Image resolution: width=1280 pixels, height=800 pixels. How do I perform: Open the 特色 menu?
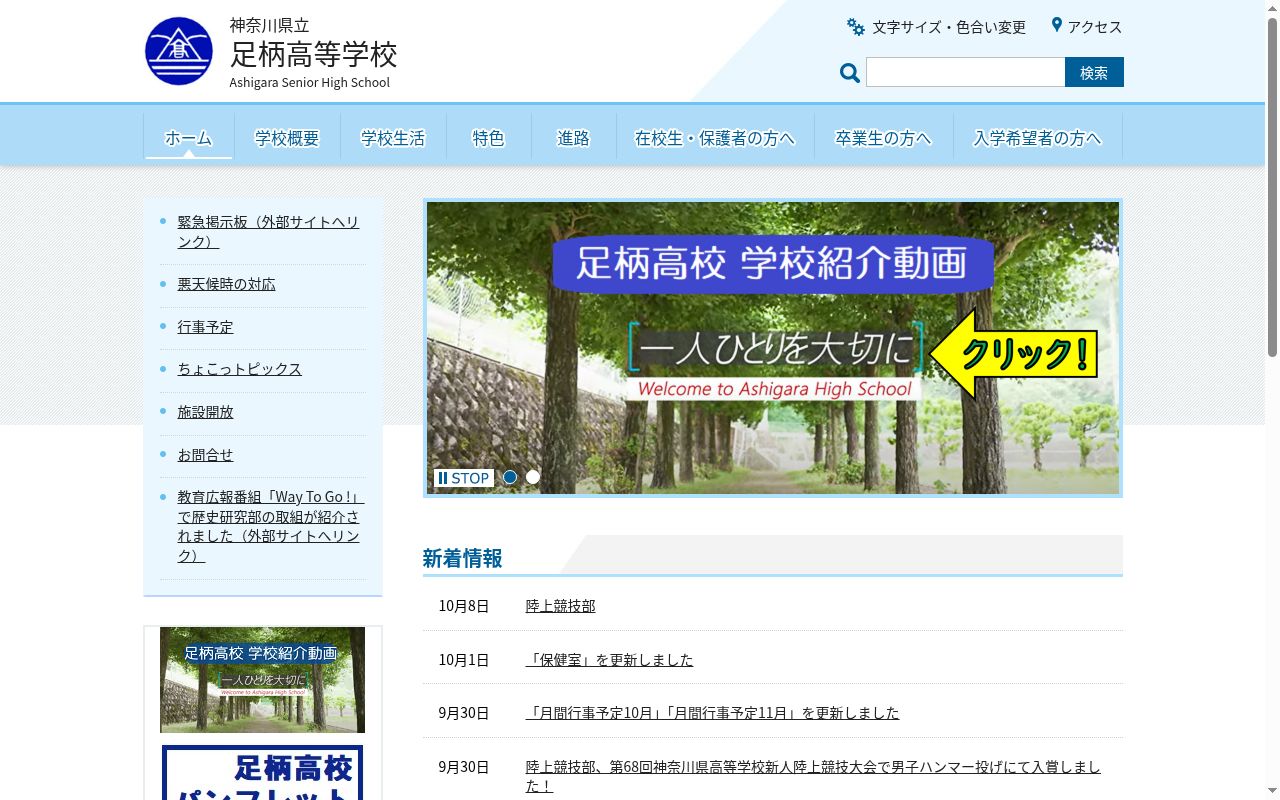488,138
